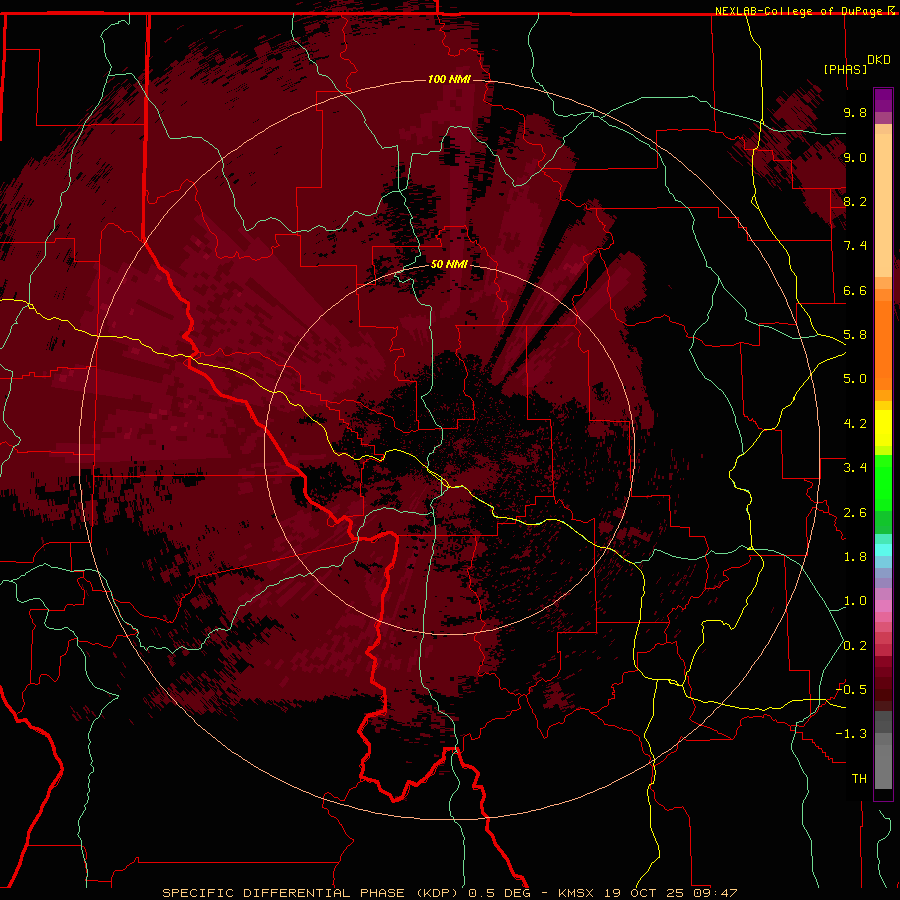Click the KMSX 19 OCT 25 09:47 timestamp

(647, 893)
